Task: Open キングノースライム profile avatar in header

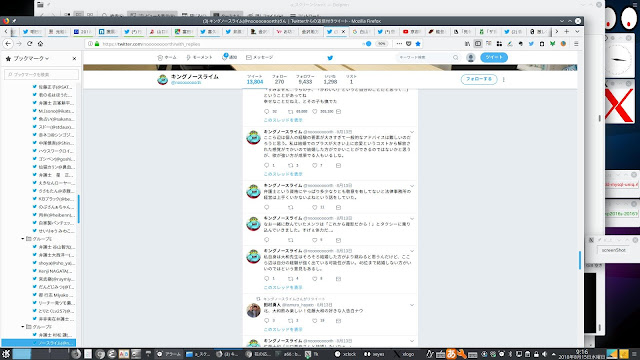Action: click(x=162, y=80)
